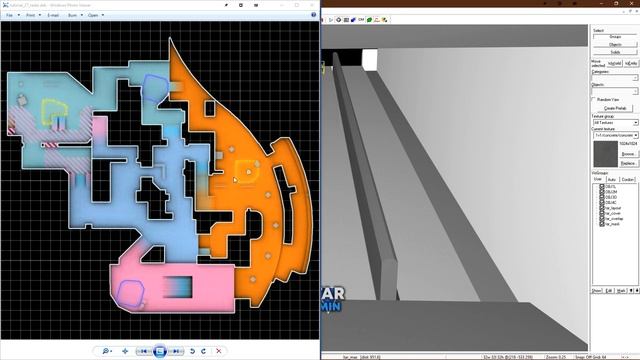Switch to the User VisGroups tab
Screen dimensions: 640x360
pyautogui.click(x=598, y=179)
